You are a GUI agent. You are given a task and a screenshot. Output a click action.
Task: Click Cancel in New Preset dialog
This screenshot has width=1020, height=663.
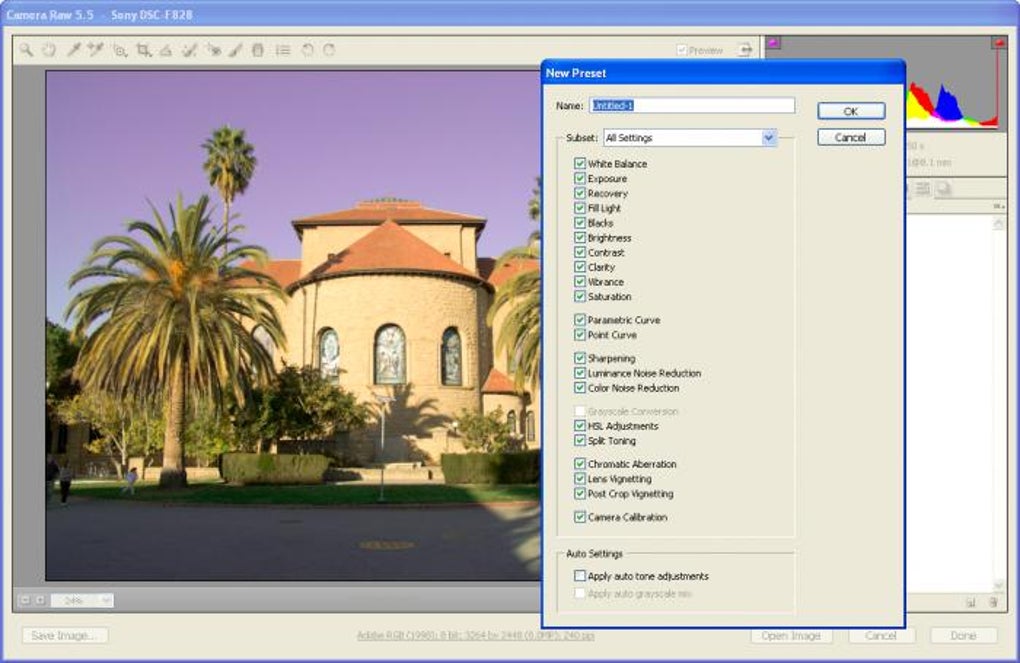tap(851, 137)
